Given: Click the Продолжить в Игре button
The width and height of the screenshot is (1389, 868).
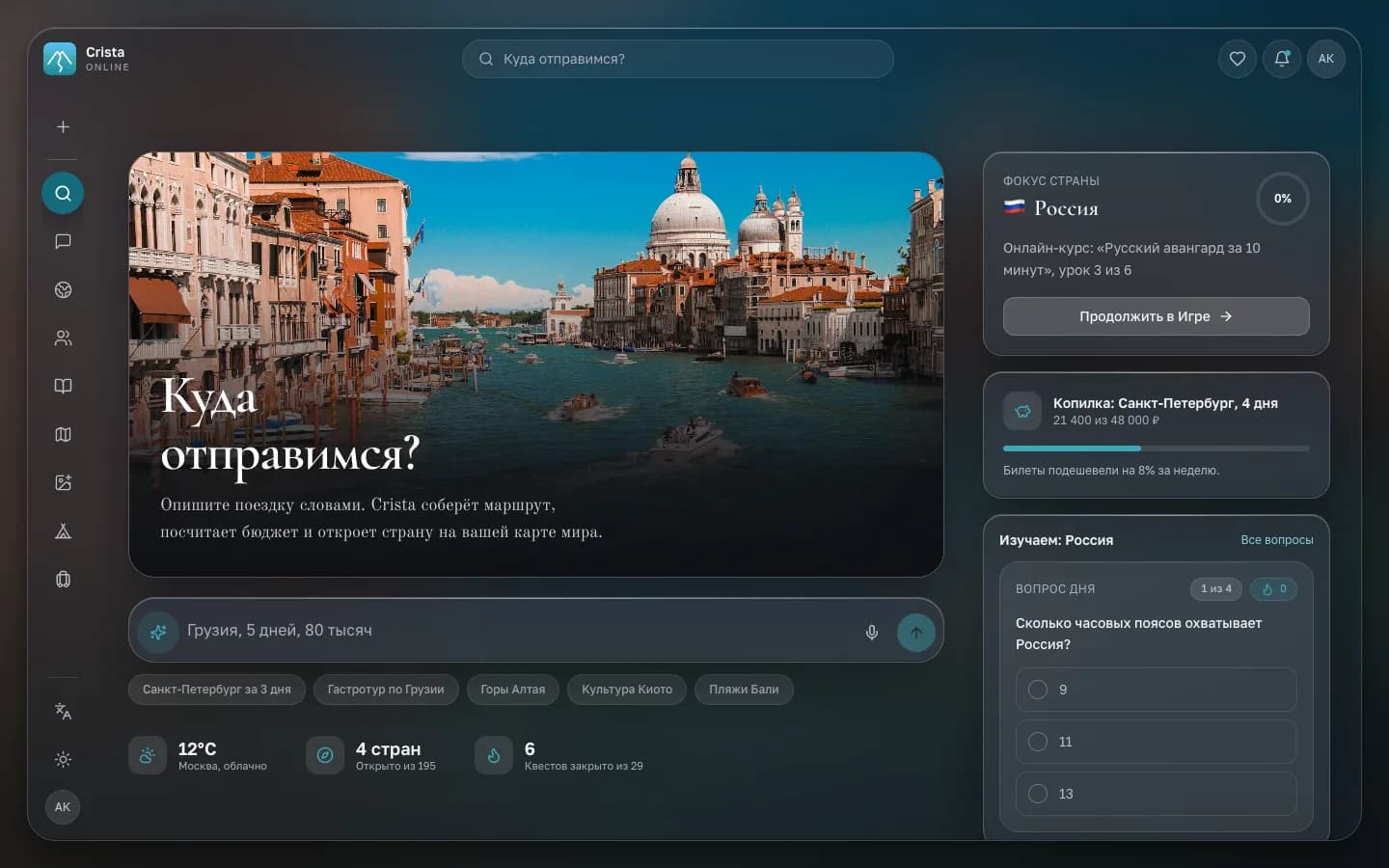Looking at the screenshot, I should (x=1156, y=316).
